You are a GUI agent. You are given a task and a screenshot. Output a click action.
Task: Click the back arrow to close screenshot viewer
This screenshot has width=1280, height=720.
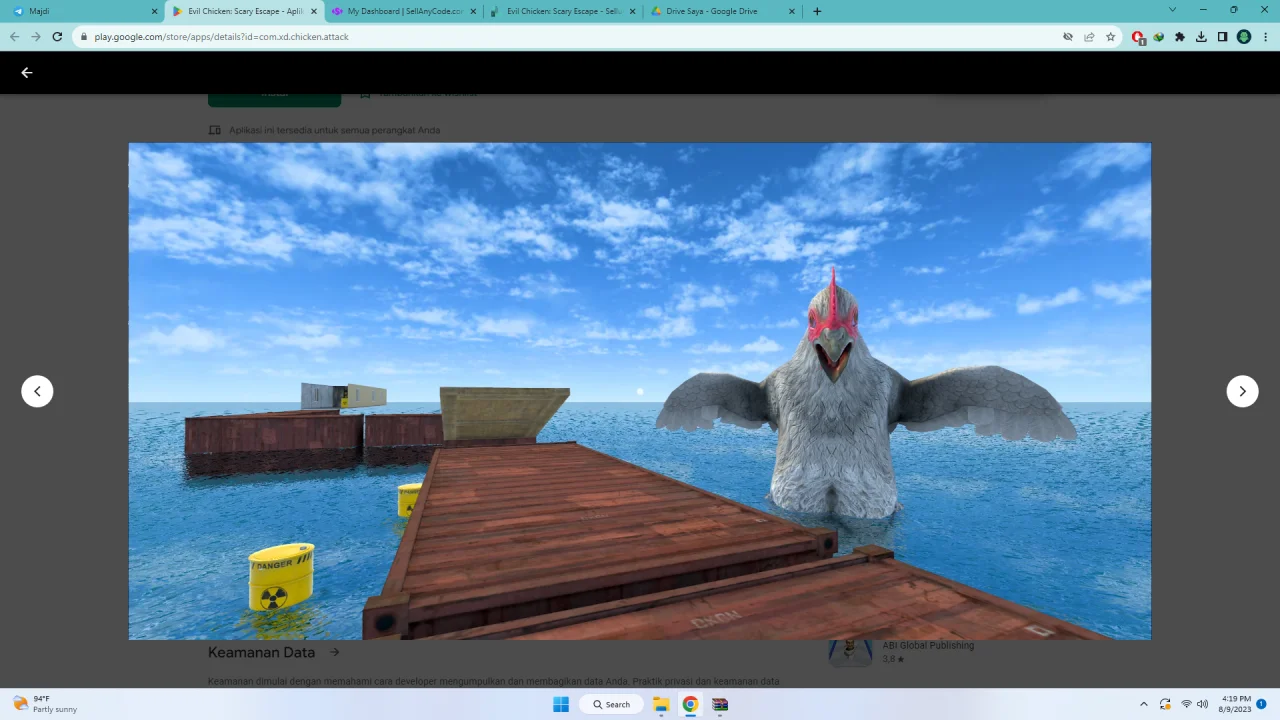[x=27, y=72]
